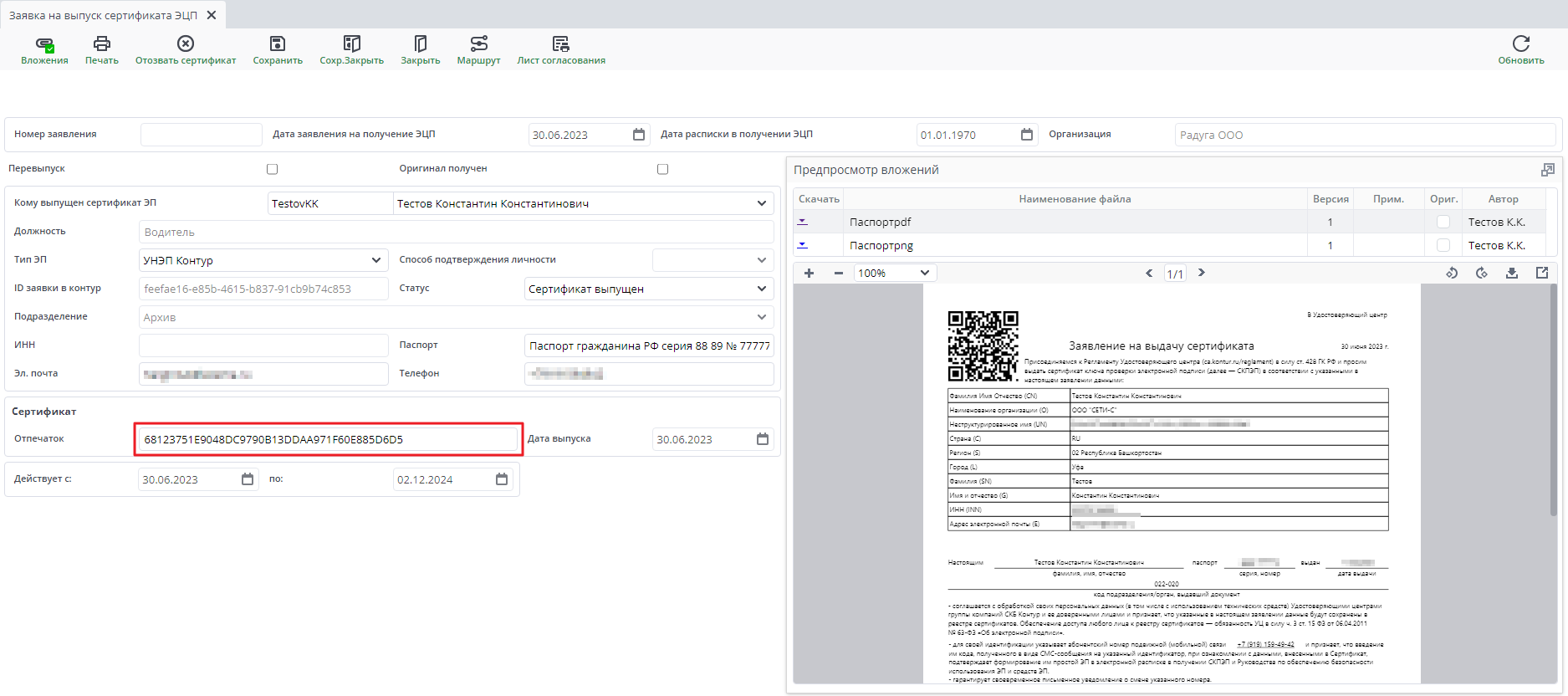Click the Сохр.Закрыть toolbar button
1568x696 pixels.
(x=351, y=44)
